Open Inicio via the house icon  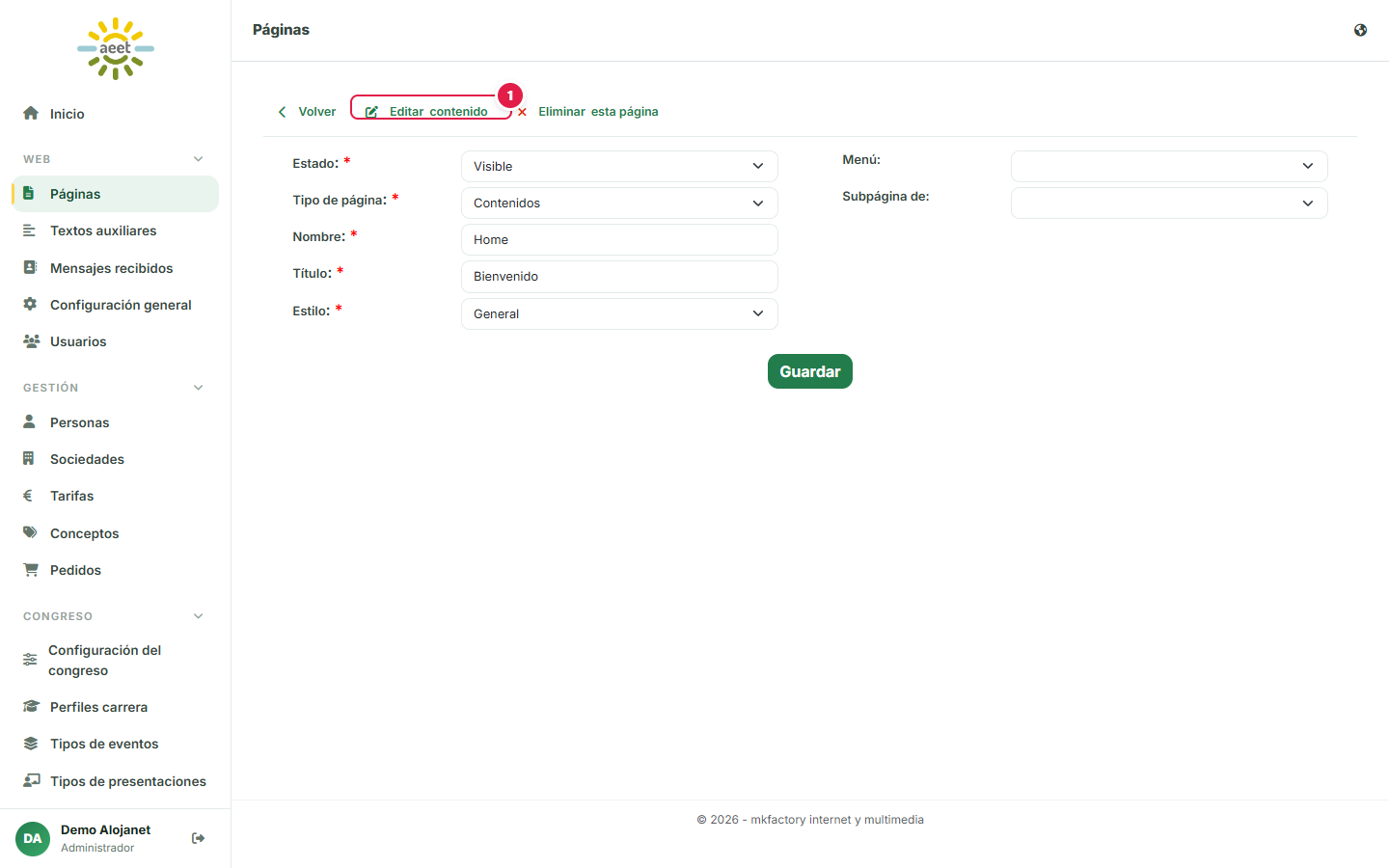coord(31,113)
